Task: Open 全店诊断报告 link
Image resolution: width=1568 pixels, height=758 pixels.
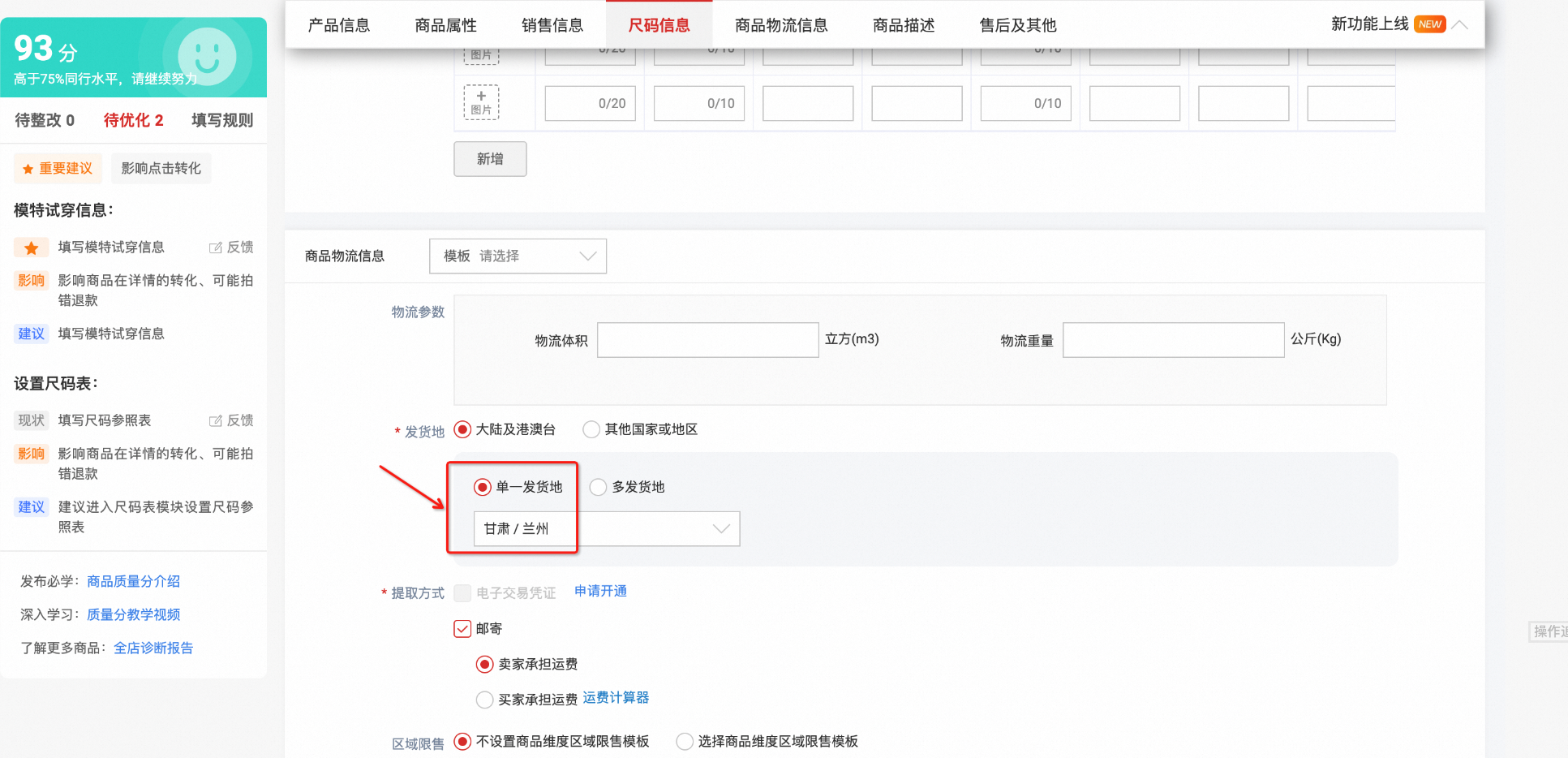Action: pyautogui.click(x=153, y=648)
